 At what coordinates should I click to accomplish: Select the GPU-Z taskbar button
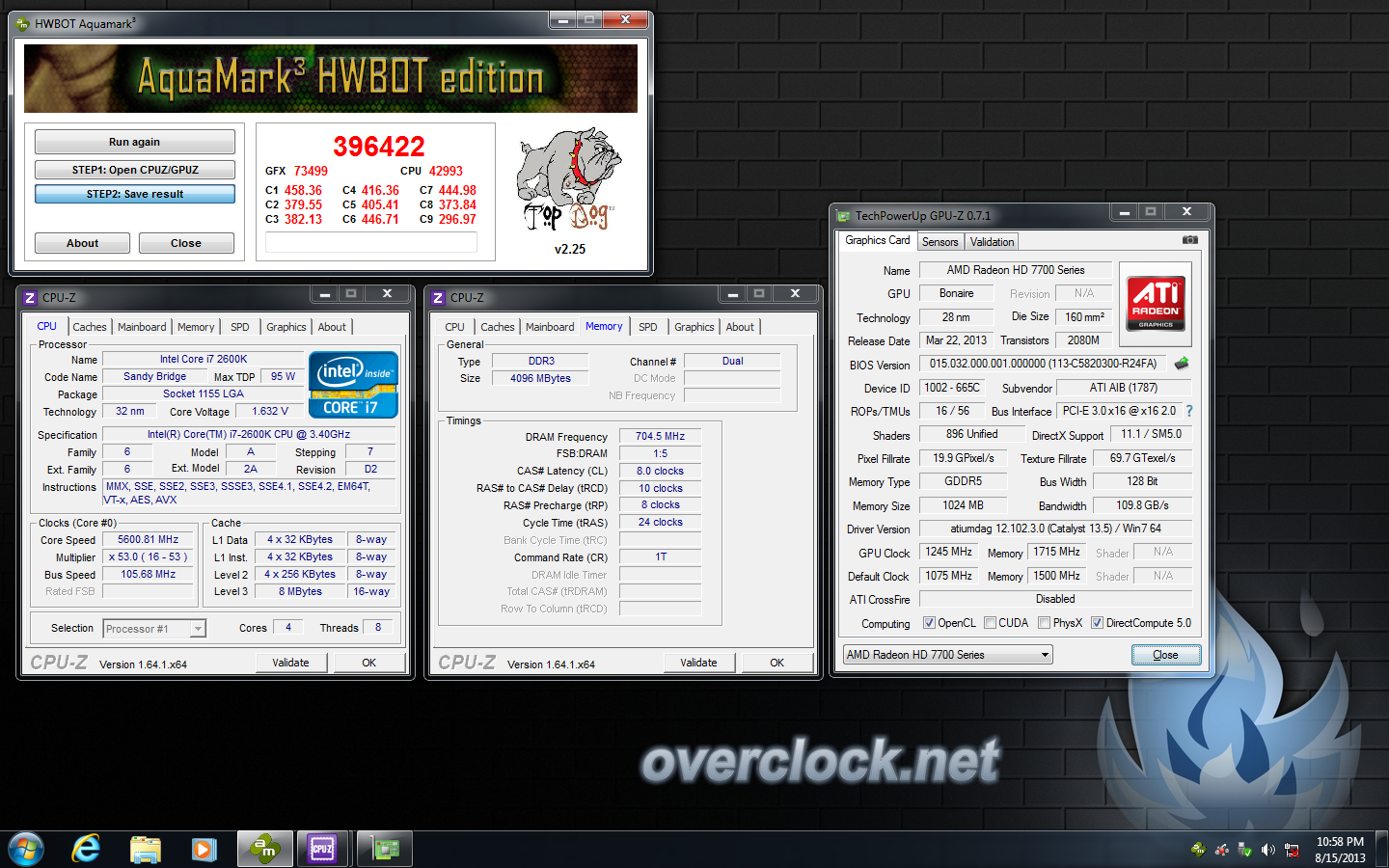[x=386, y=850]
